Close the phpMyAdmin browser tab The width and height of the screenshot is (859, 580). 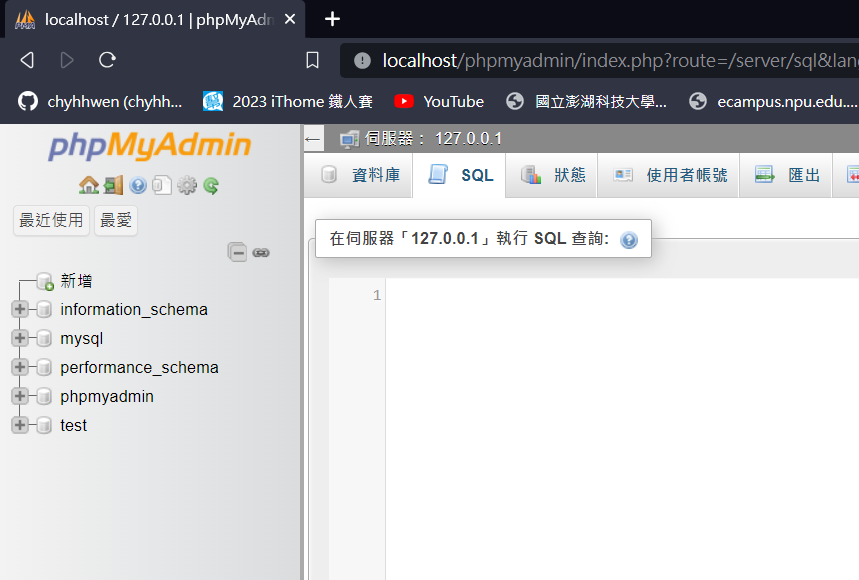click(290, 19)
